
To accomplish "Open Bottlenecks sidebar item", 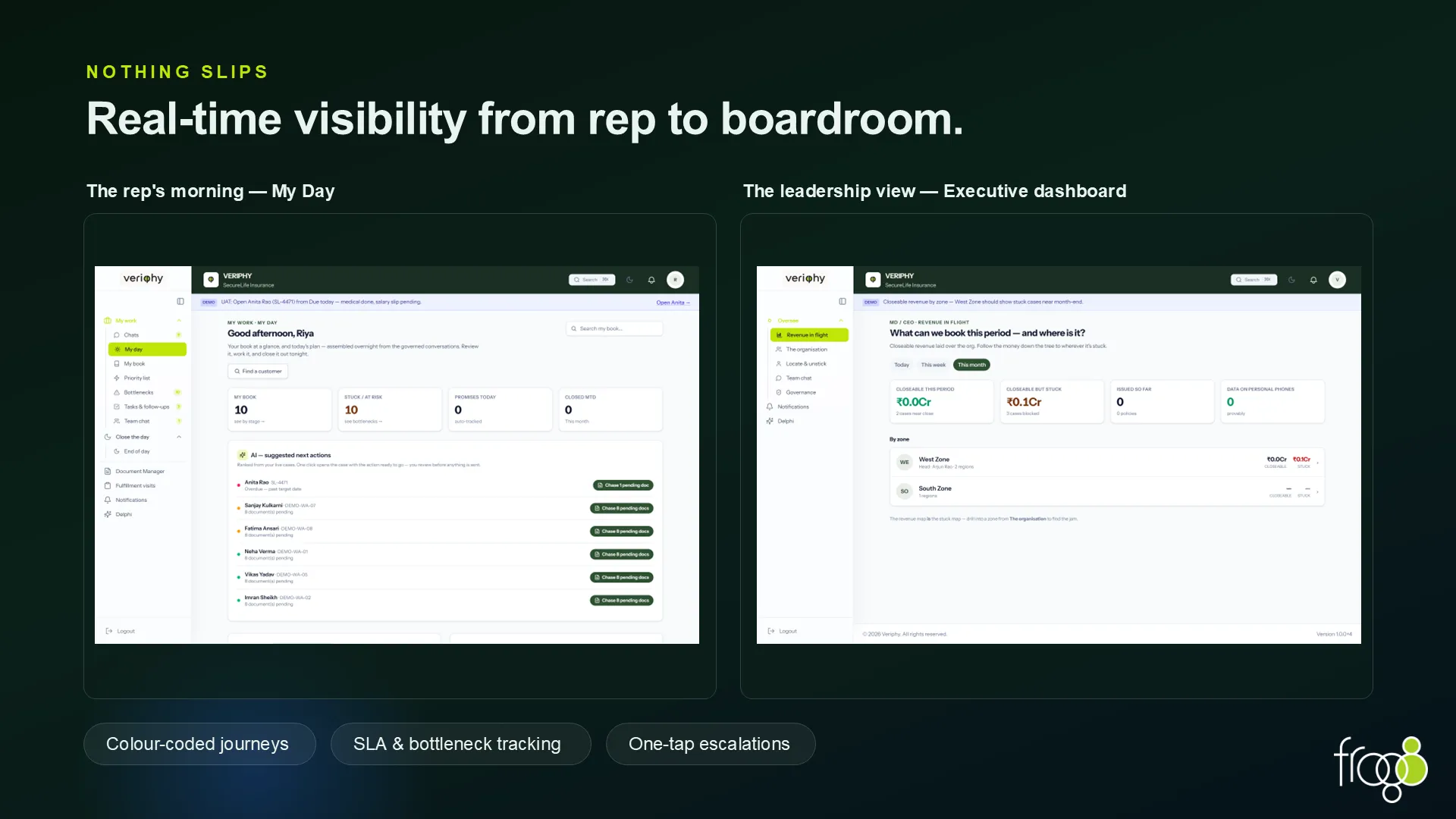I will tap(147, 392).
